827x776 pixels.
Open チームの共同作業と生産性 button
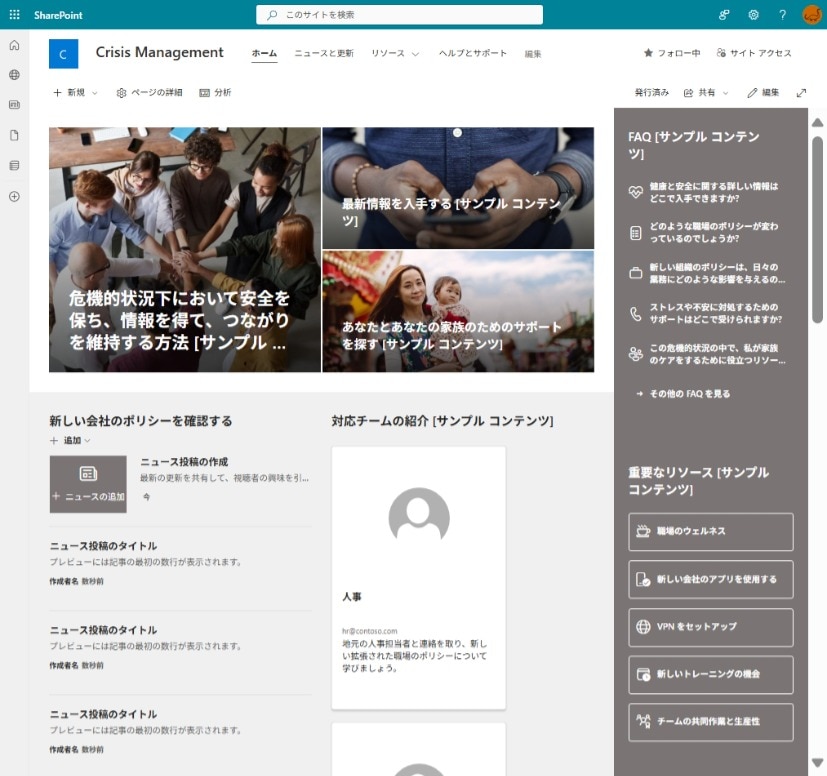tap(710, 722)
